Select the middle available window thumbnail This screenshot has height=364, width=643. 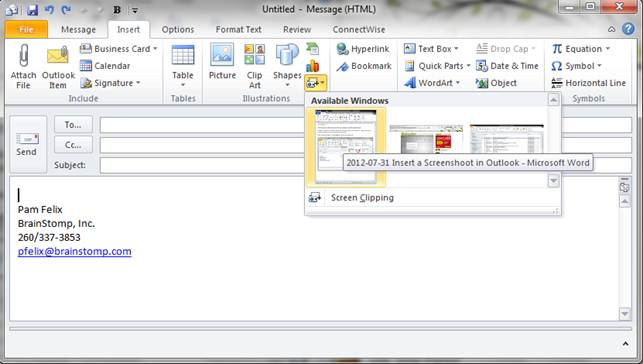(x=426, y=139)
